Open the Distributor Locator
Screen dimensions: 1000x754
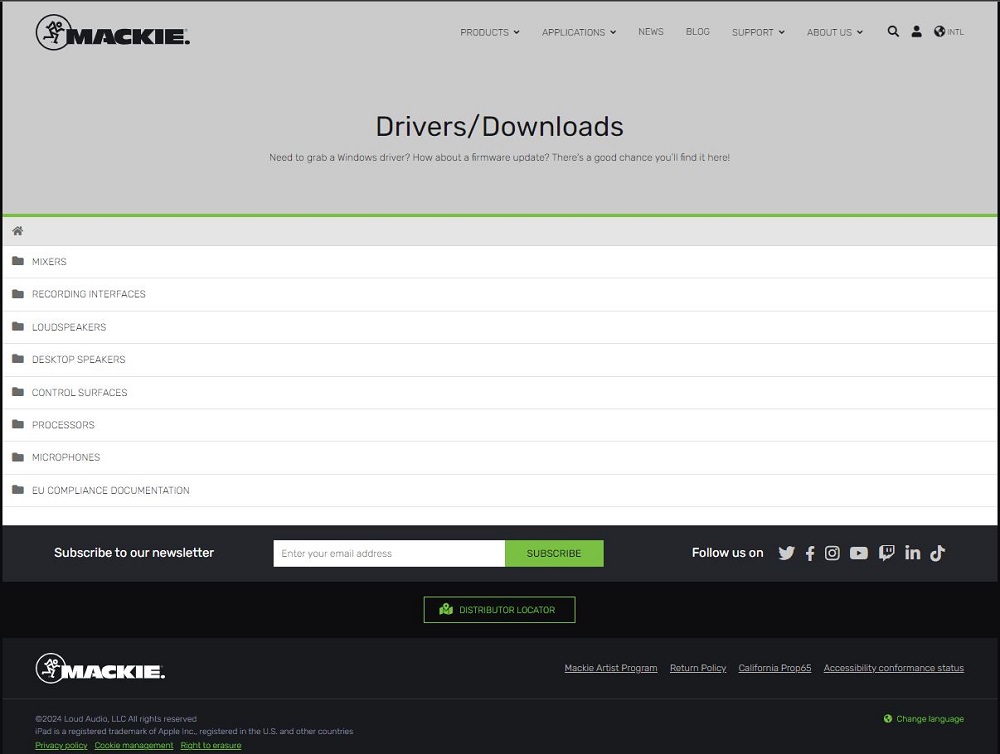pos(499,610)
